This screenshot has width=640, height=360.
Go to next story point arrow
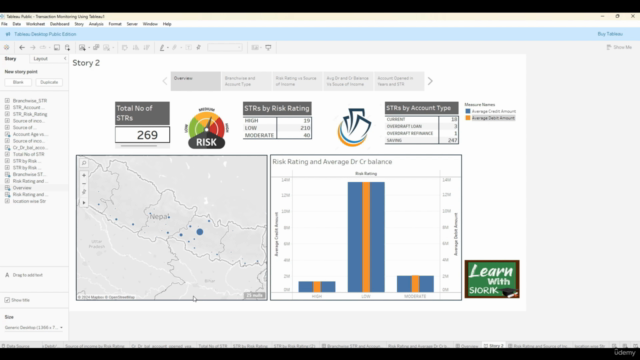point(430,81)
